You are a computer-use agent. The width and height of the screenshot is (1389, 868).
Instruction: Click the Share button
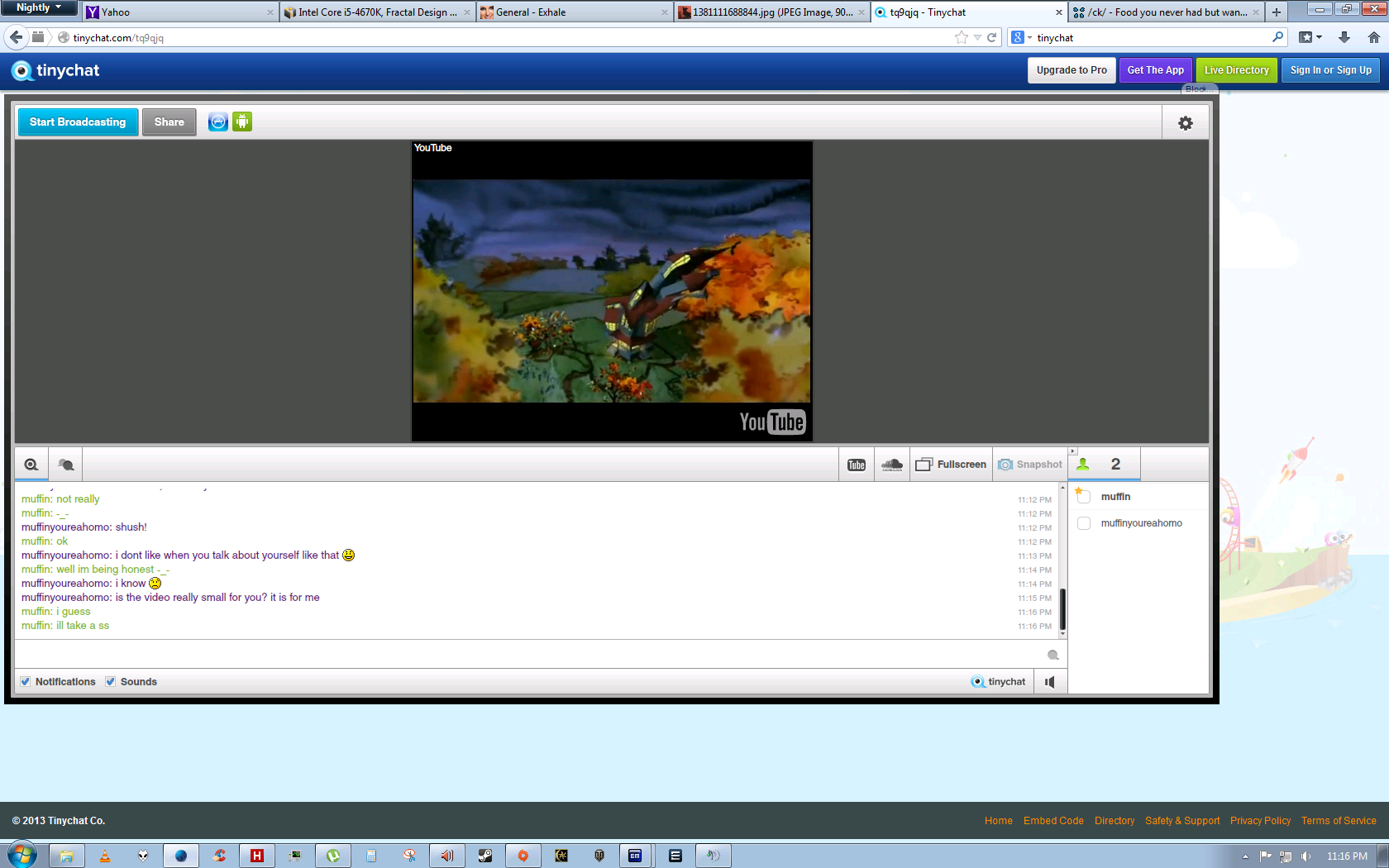(169, 122)
